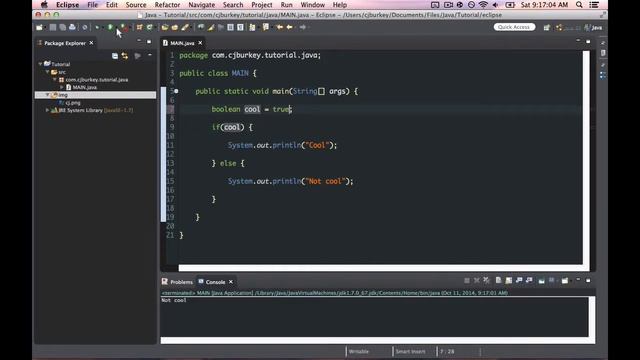Click the New file wizard toolbar icon
Viewport: 640px width, 360px height.
[x=39, y=27]
